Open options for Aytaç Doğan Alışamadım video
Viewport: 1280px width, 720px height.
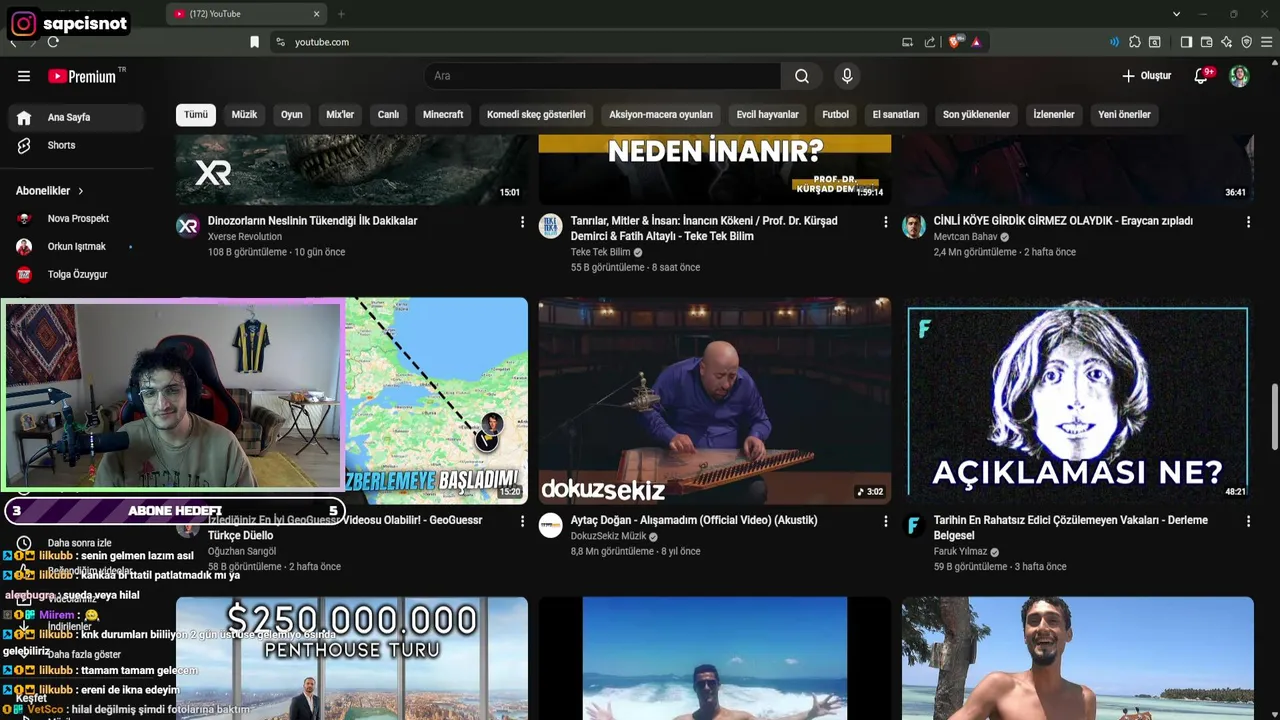(x=885, y=521)
